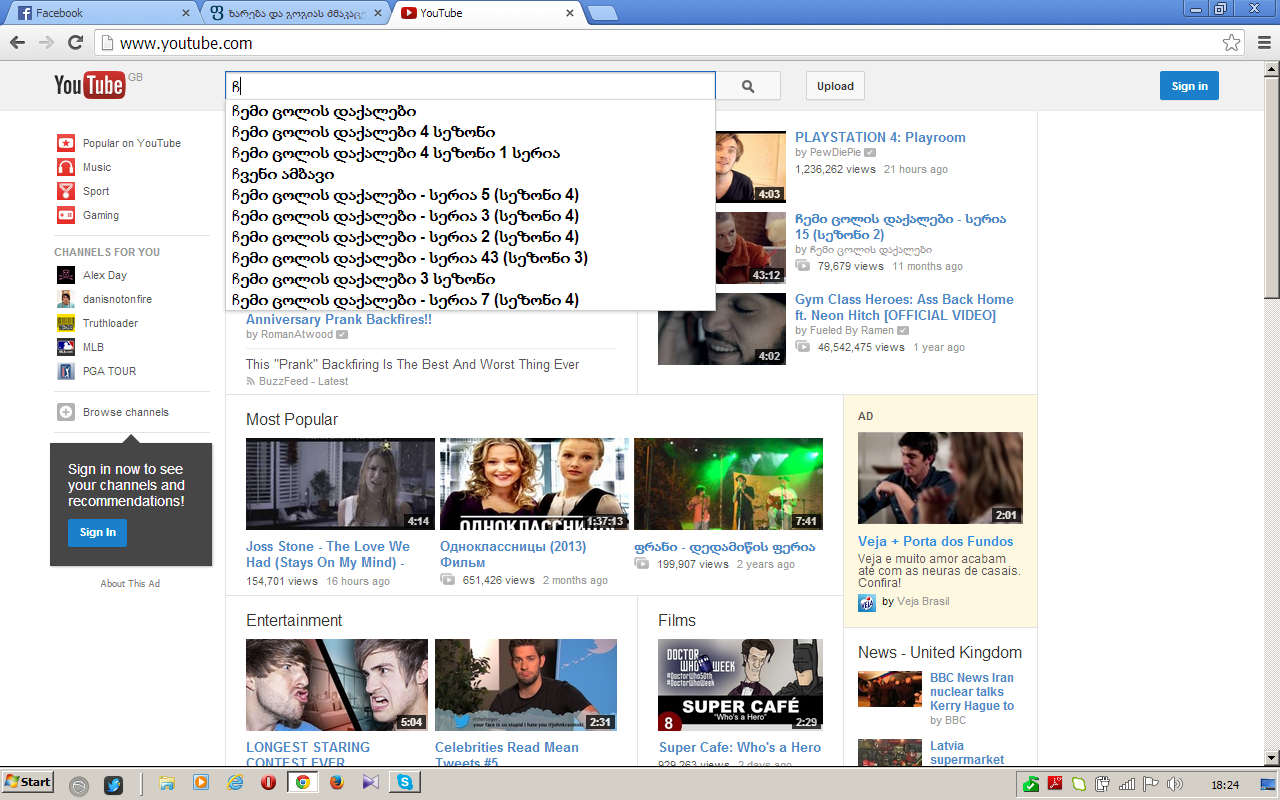1280x800 pixels.
Task: Open the Sport category trophy icon
Action: point(66,191)
